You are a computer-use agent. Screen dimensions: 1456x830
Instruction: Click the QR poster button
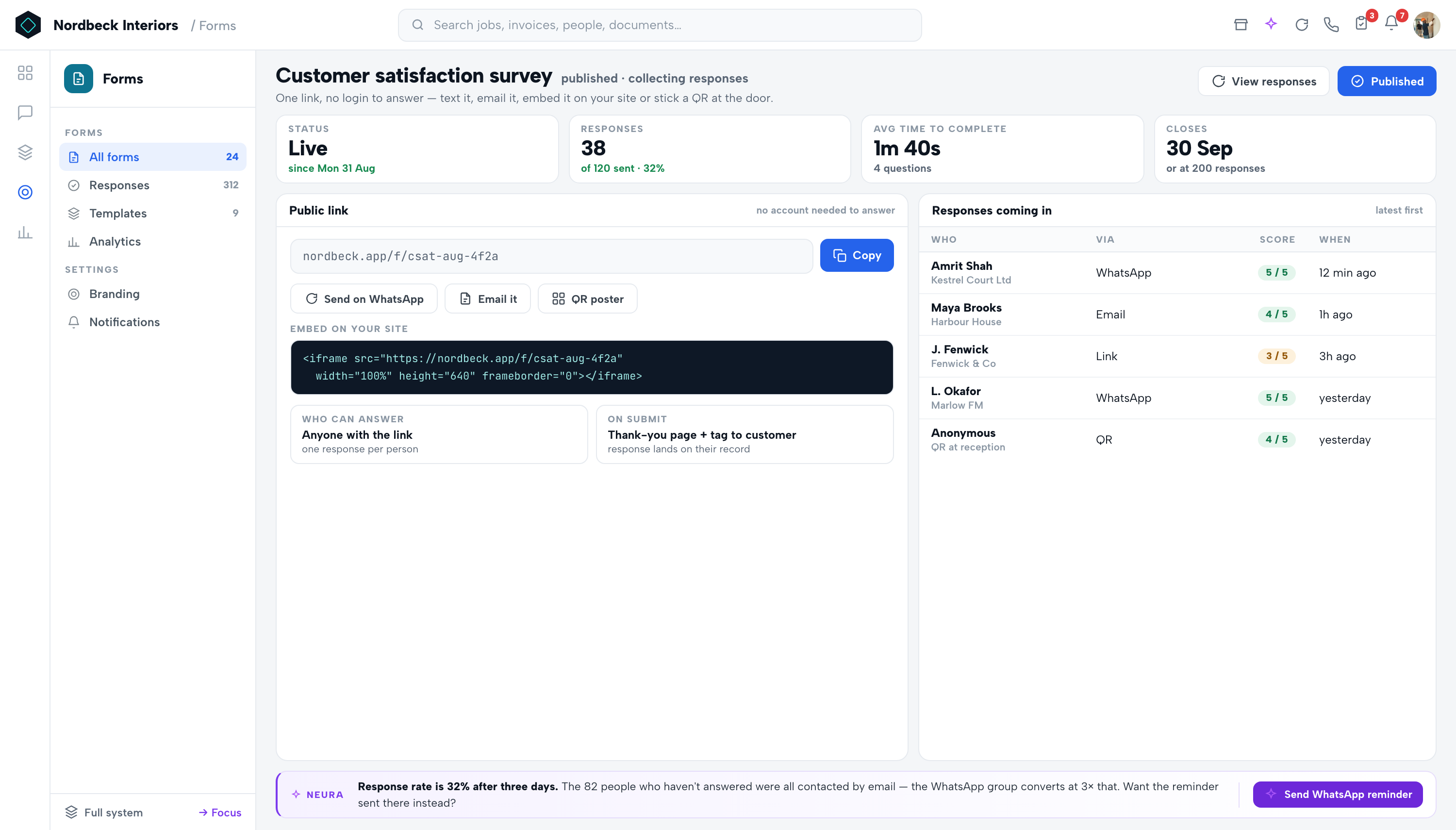point(588,299)
